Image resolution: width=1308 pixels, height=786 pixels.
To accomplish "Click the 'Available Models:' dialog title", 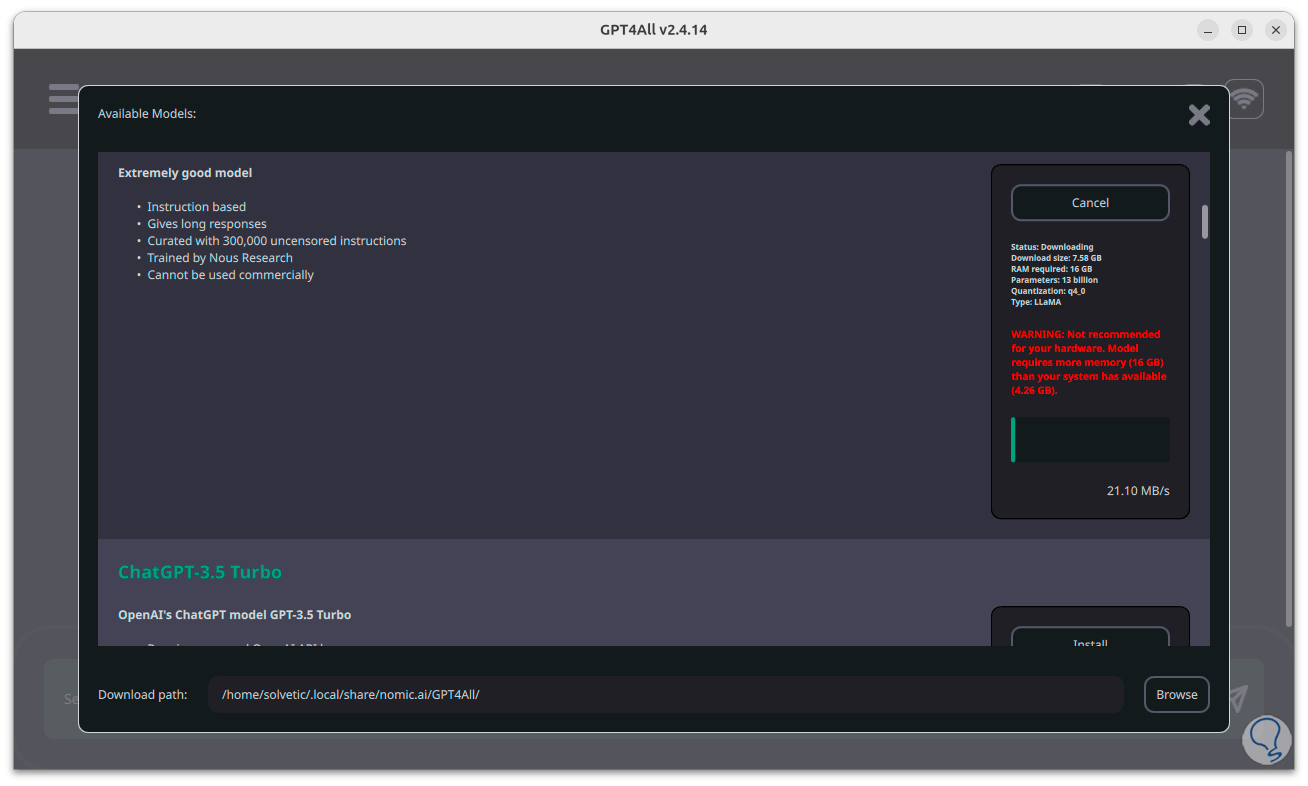I will click(x=147, y=114).
